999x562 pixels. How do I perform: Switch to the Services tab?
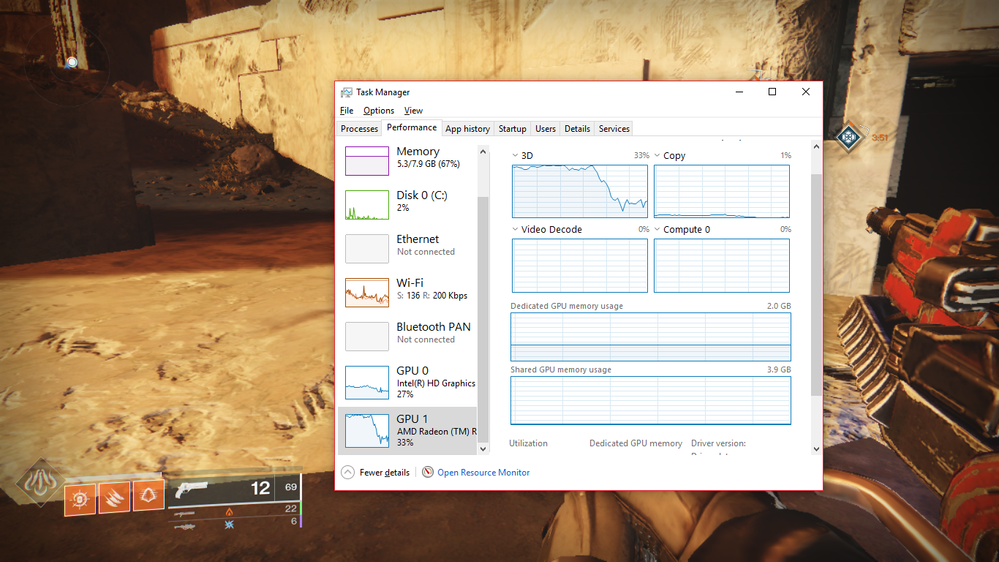[x=614, y=129]
